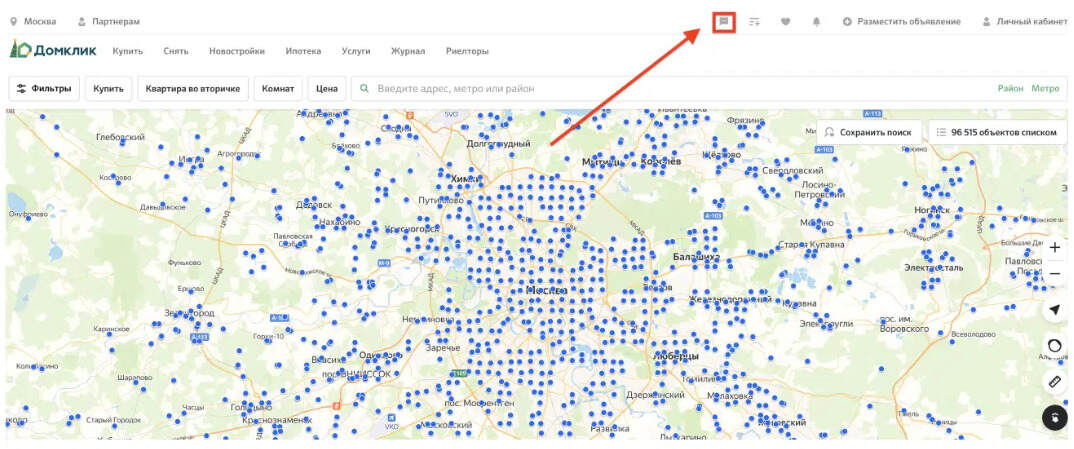Zoom in on the map
Screen dimensions: 1074x449
click(1054, 247)
